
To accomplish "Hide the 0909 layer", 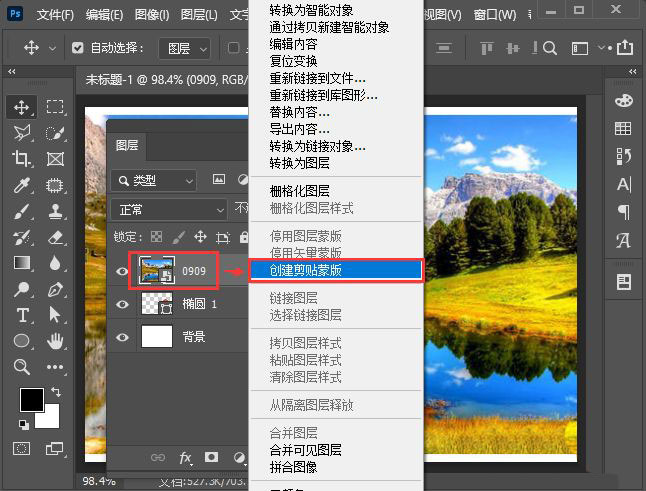I will [x=122, y=271].
